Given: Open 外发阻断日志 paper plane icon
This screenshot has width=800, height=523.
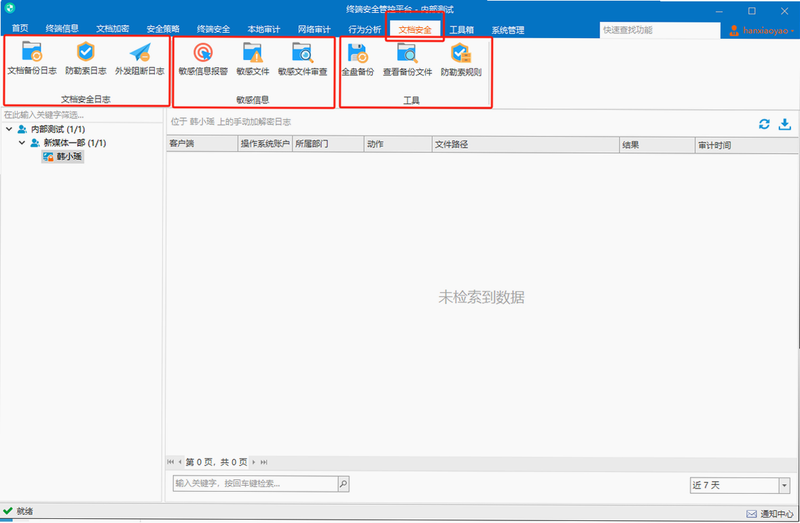Looking at the screenshot, I should pyautogui.click(x=140, y=53).
